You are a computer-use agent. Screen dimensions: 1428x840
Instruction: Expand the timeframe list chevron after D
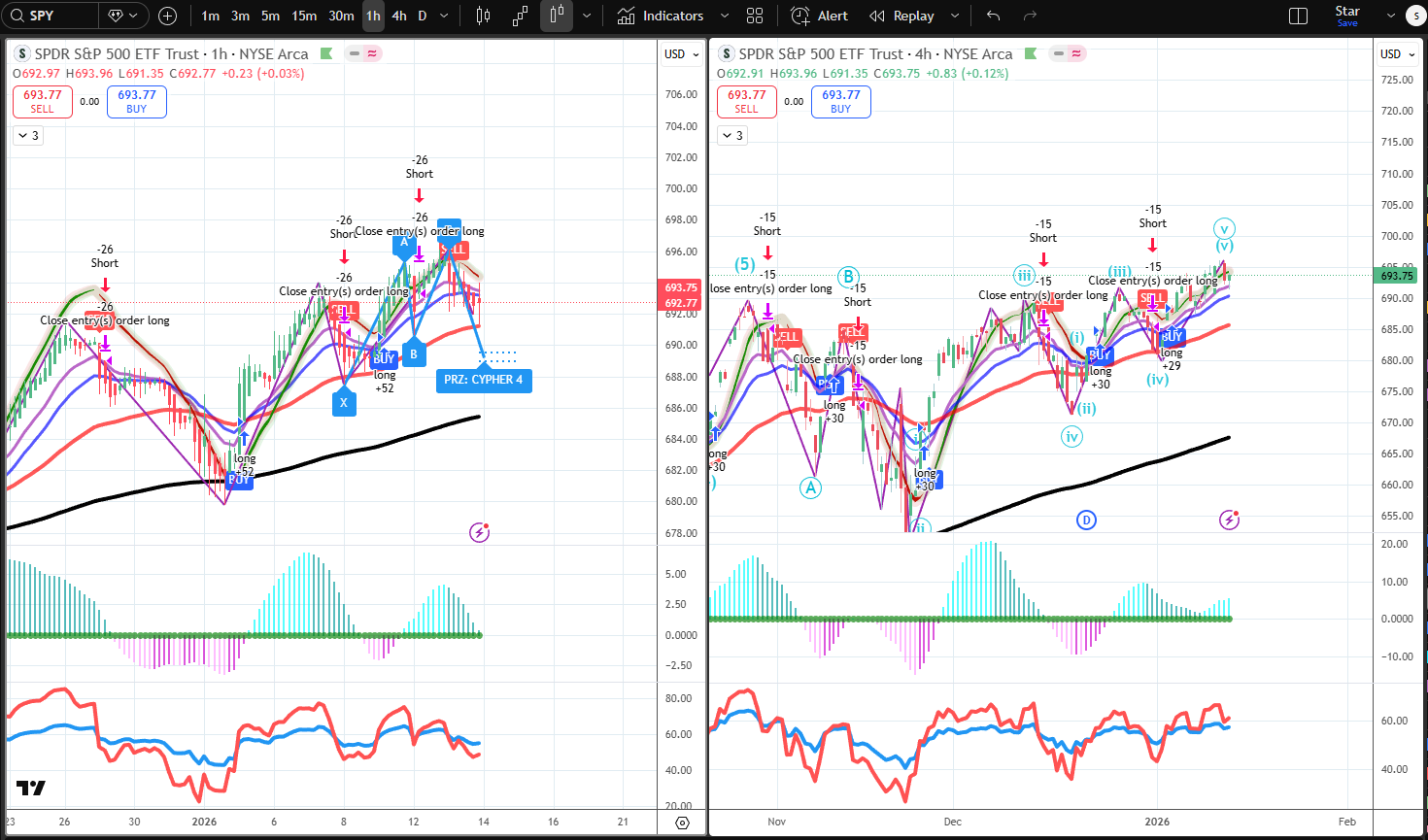tap(444, 16)
